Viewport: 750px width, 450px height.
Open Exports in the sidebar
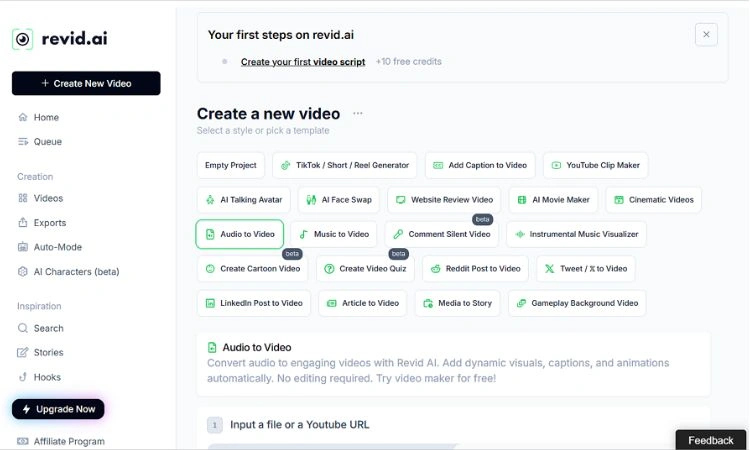coord(42,223)
